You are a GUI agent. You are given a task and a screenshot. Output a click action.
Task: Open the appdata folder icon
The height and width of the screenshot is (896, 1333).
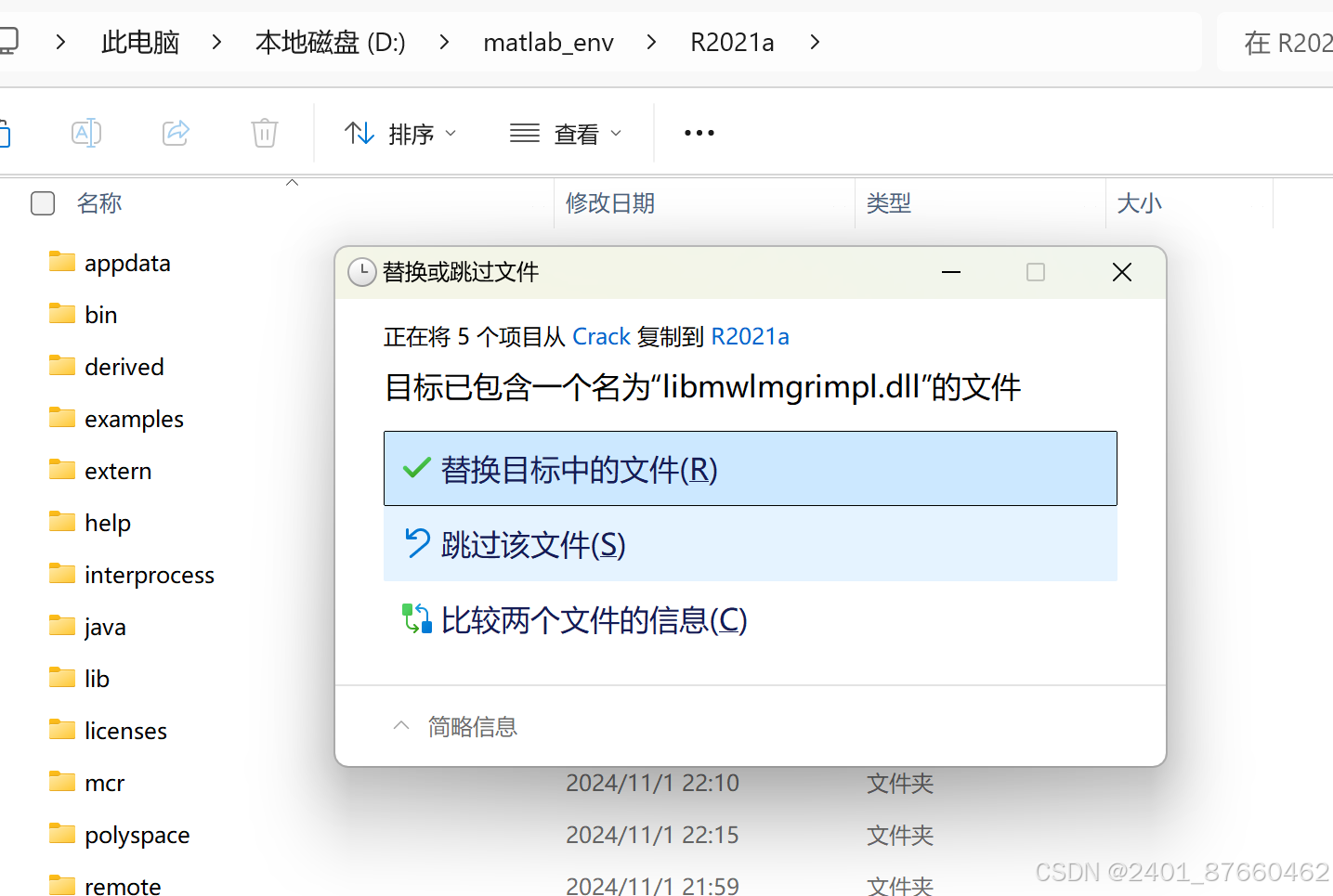tap(61, 262)
